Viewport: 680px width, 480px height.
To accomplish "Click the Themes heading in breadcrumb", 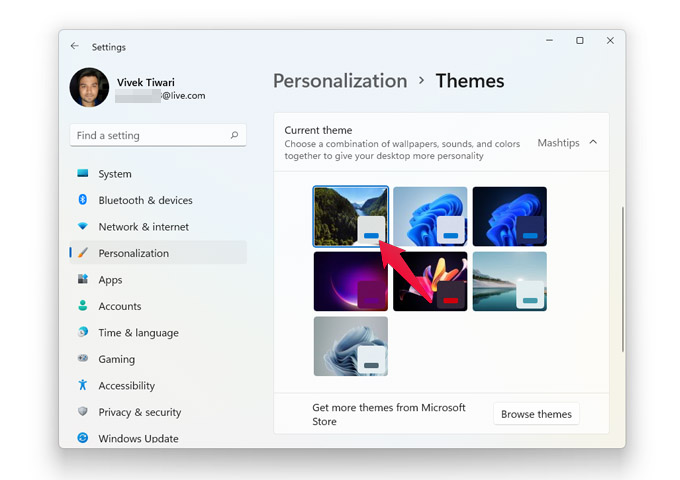I will point(470,81).
